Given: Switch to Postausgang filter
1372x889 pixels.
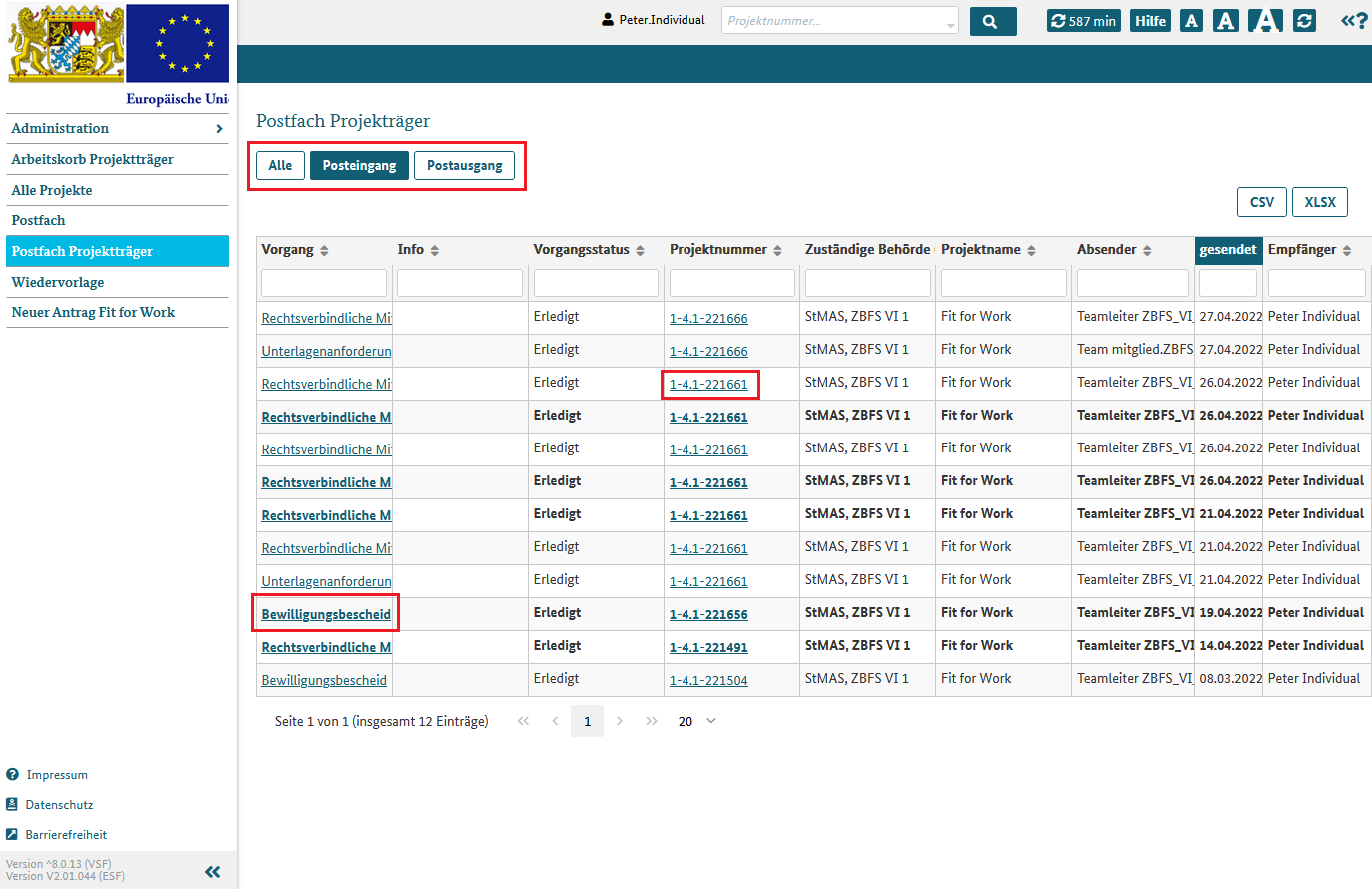Looking at the screenshot, I should [465, 165].
